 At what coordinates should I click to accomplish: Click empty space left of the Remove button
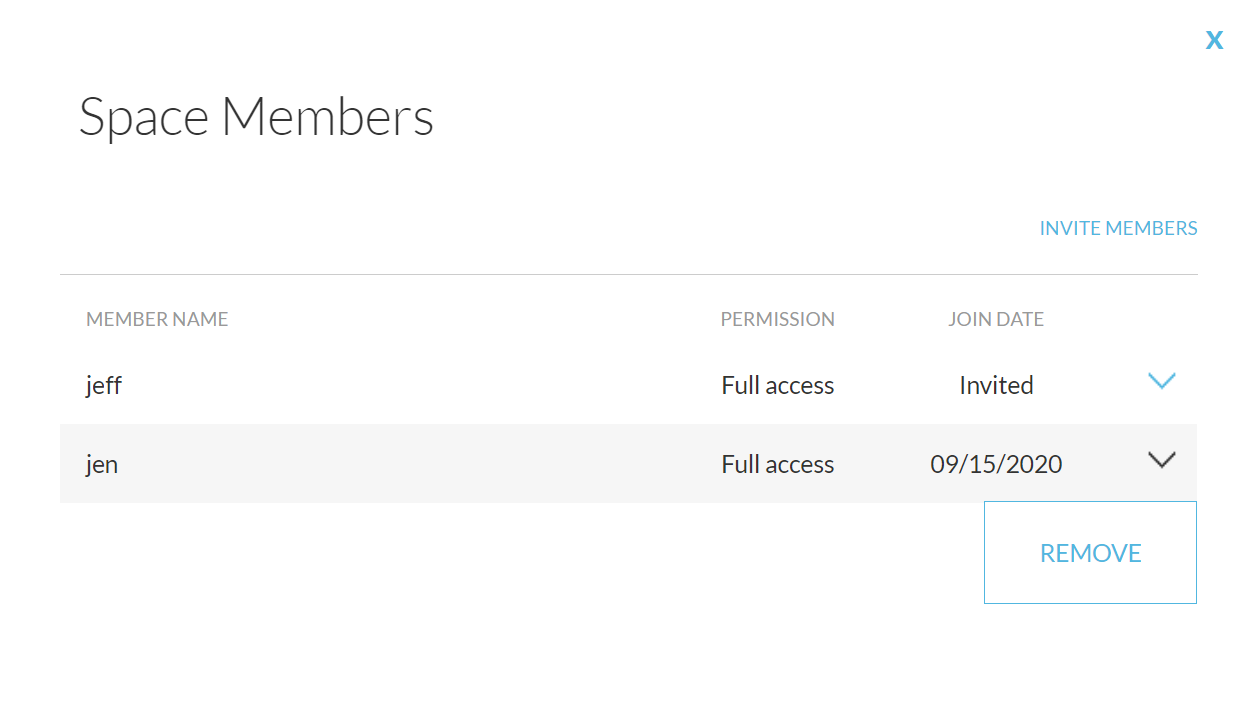[600, 553]
